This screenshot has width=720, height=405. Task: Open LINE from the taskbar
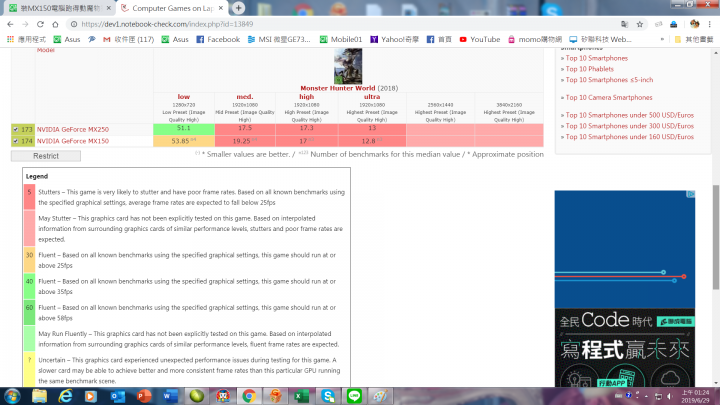click(x=354, y=396)
